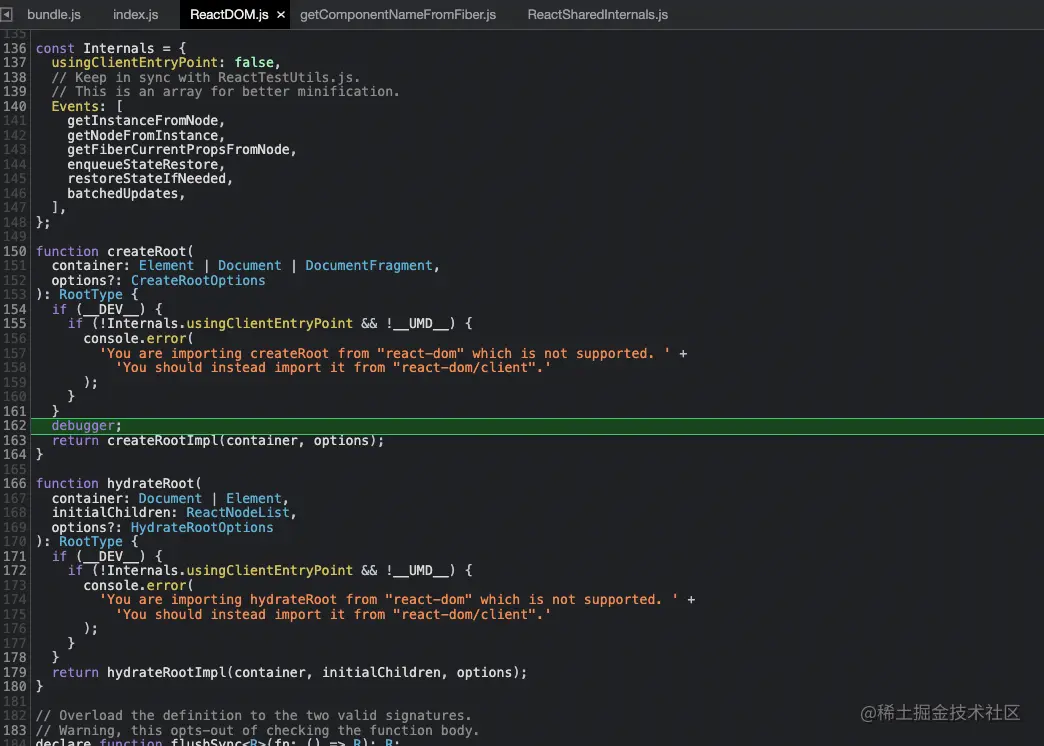The image size is (1044, 746).
Task: Click the CreateRootOptions type
Action: tap(198, 280)
